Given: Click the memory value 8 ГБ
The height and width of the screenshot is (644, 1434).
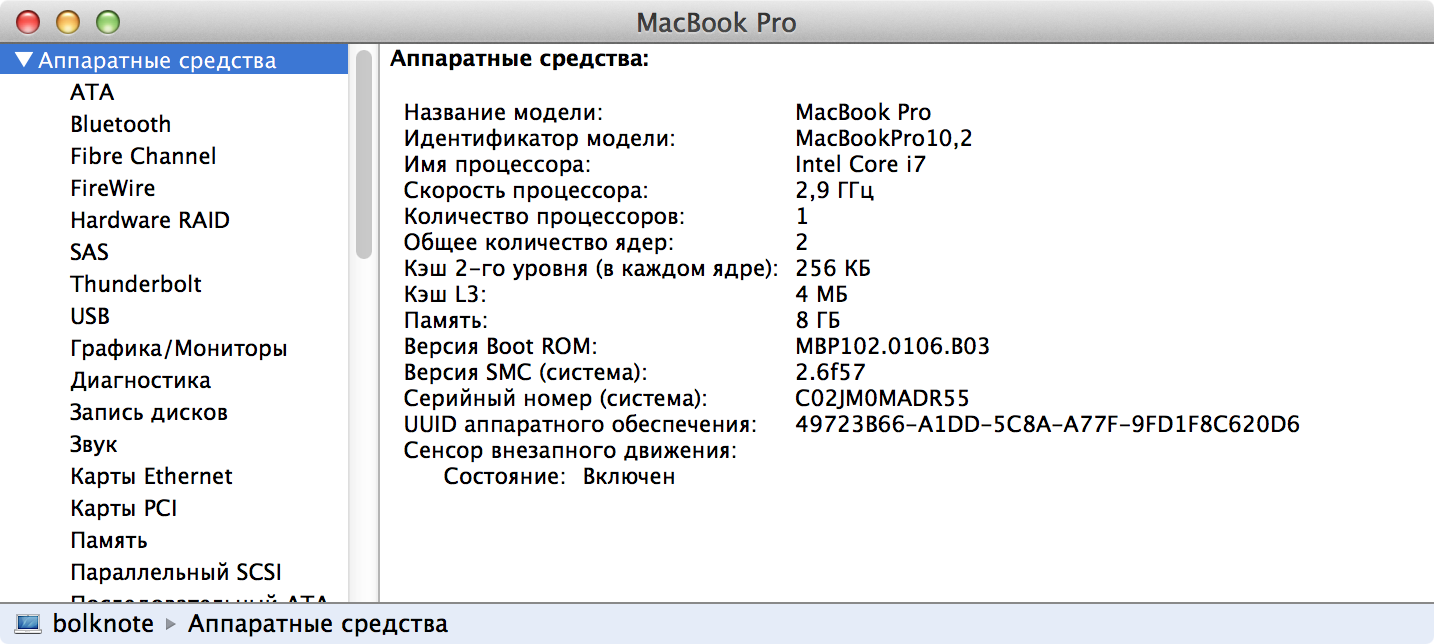Looking at the screenshot, I should tap(818, 320).
